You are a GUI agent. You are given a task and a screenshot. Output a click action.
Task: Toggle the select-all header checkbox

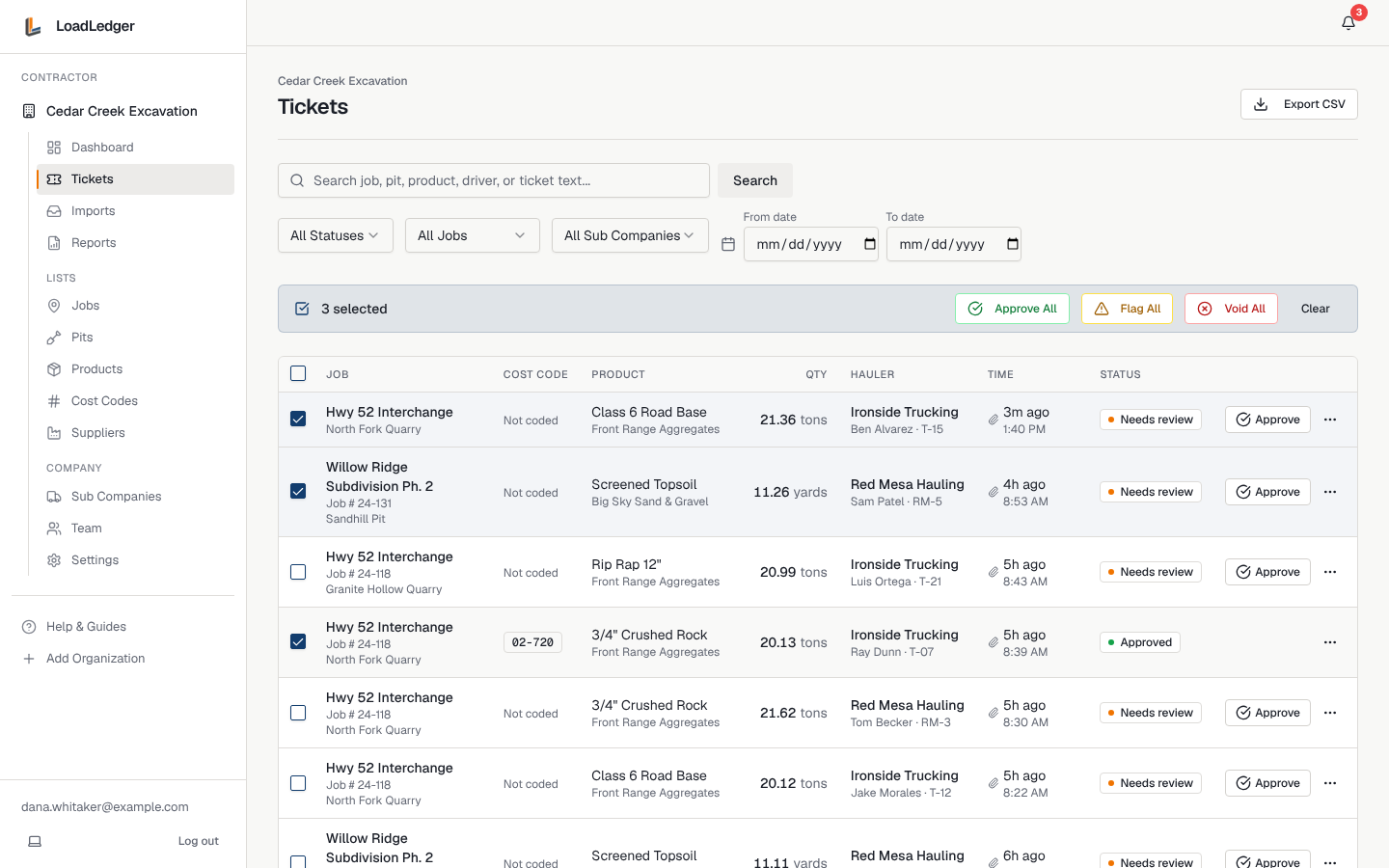point(298,373)
